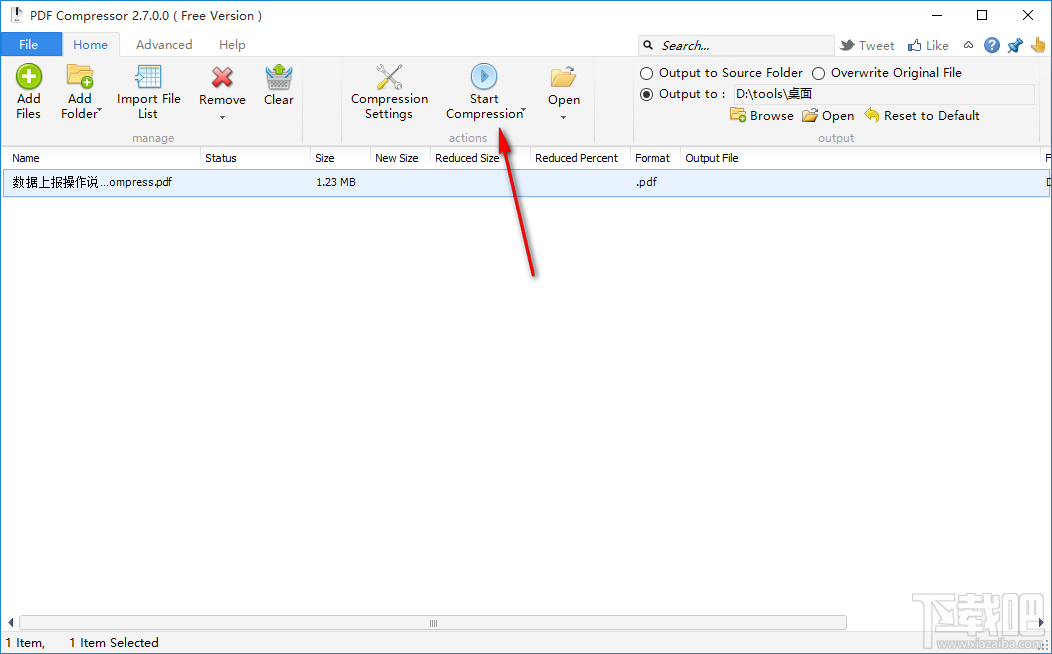The image size is (1052, 654).
Task: Select Overwrite Original File option
Action: point(819,73)
